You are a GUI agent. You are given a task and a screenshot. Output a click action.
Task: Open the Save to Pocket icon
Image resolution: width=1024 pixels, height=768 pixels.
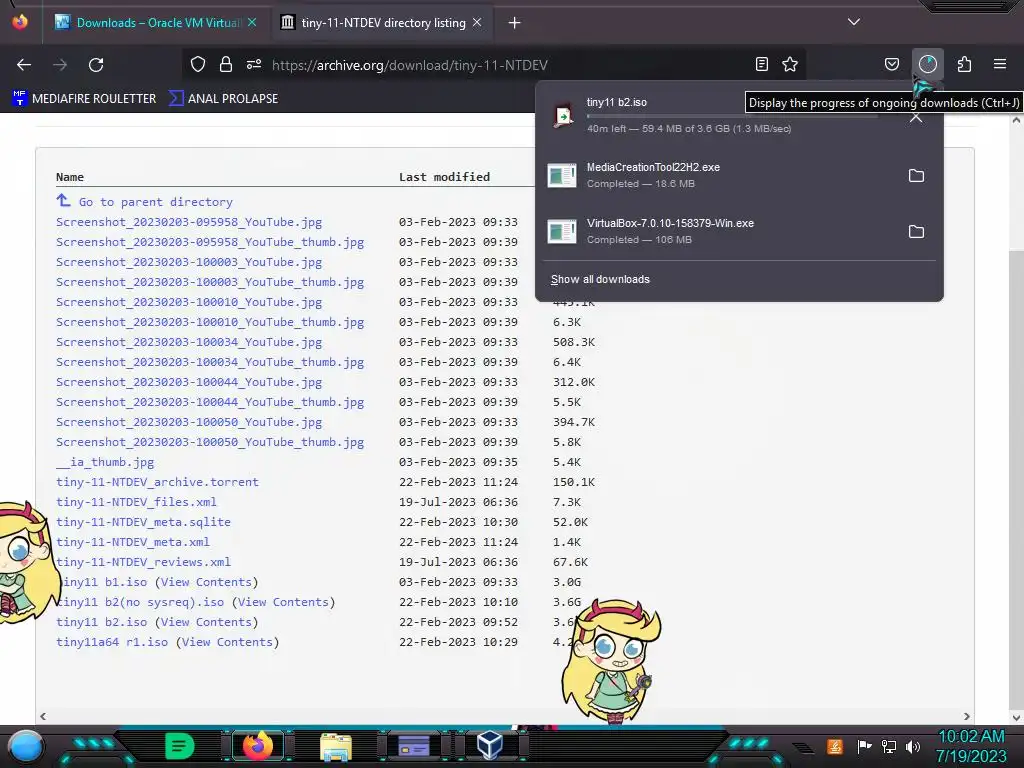tap(891, 64)
